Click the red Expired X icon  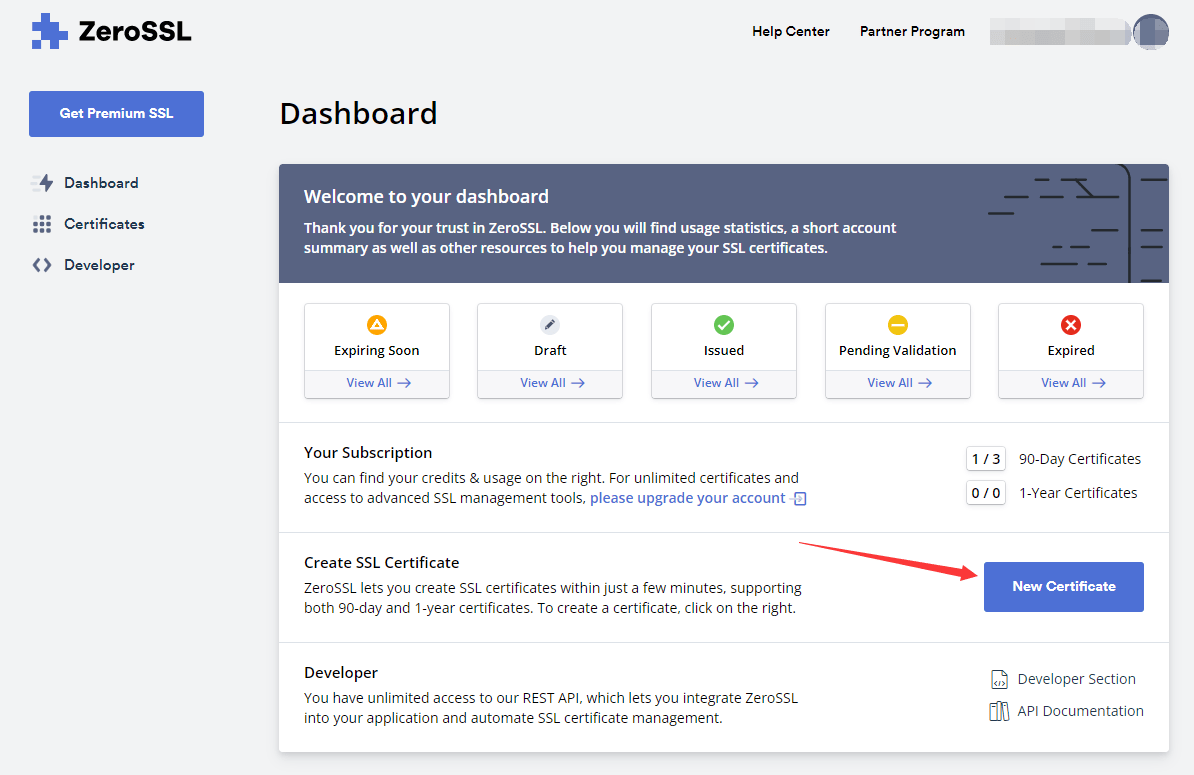click(x=1071, y=325)
